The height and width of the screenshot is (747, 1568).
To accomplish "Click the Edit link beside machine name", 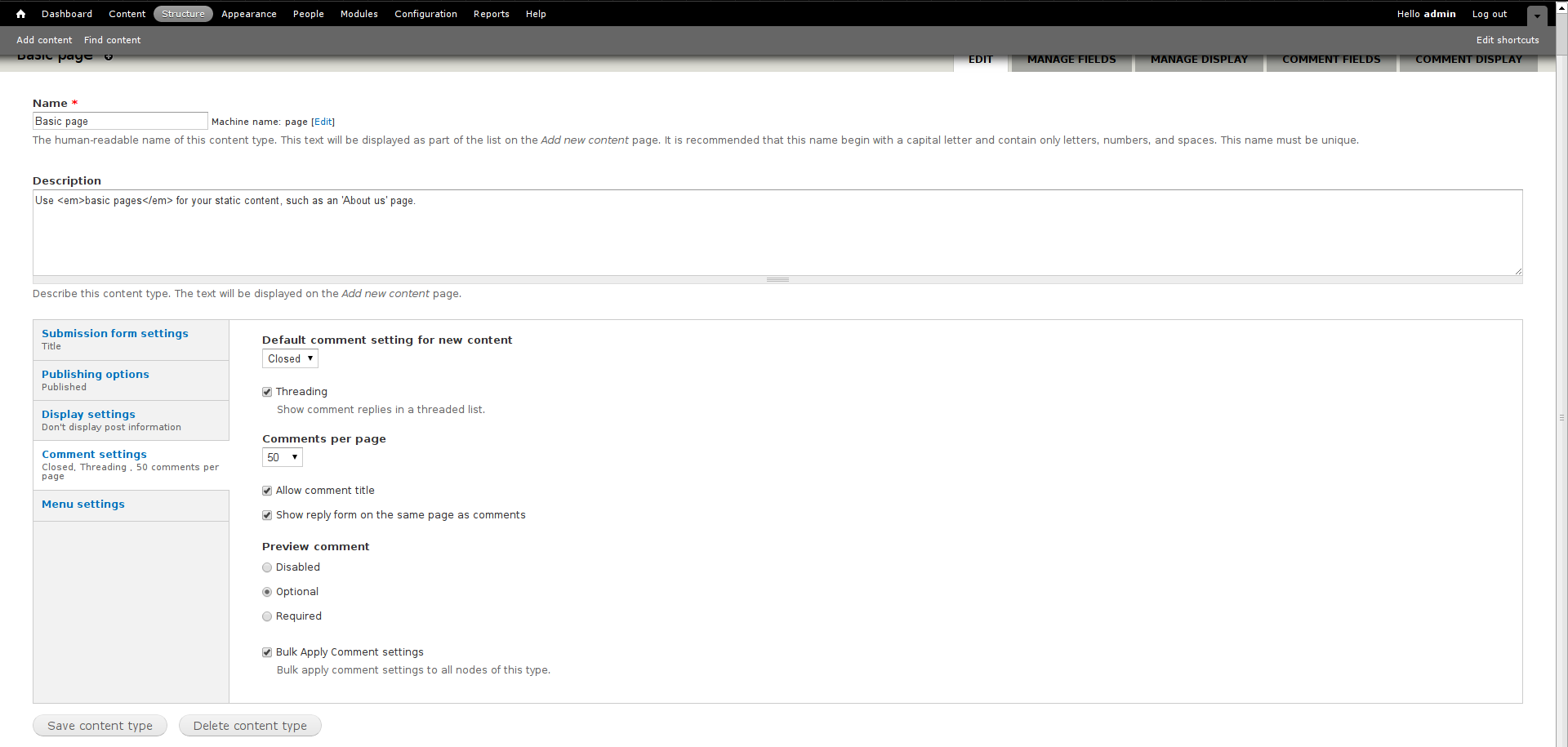I will [323, 122].
